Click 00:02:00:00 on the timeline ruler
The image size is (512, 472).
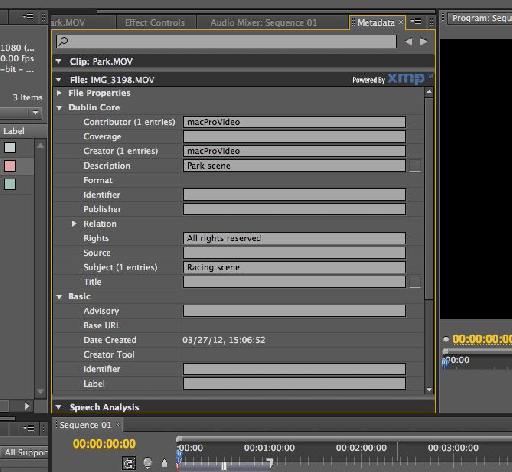click(x=361, y=448)
